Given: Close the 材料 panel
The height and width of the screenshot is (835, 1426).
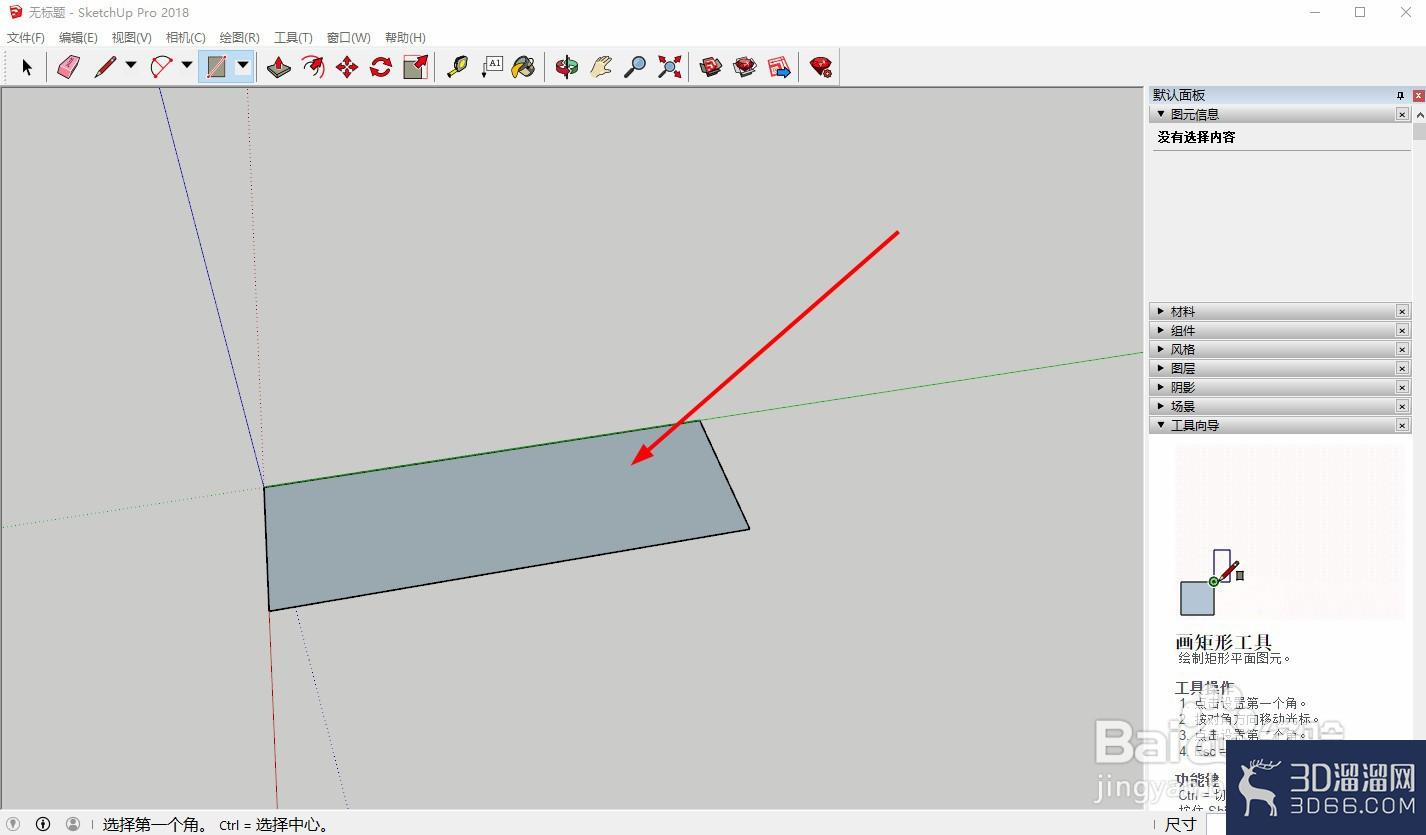Looking at the screenshot, I should point(1402,312).
